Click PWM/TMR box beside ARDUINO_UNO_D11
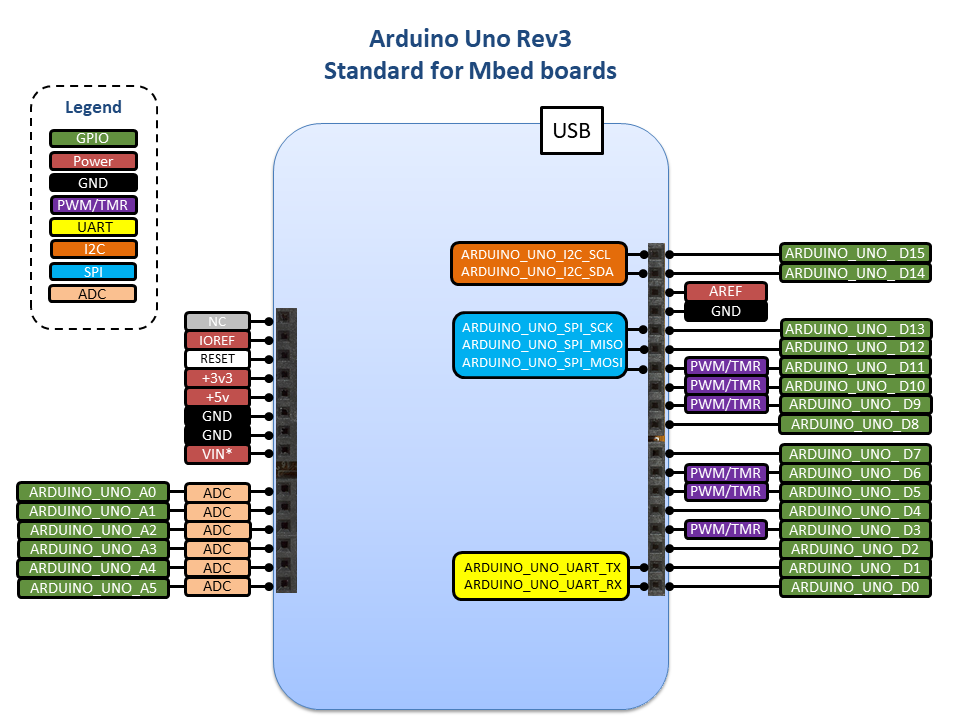The width and height of the screenshot is (960, 720). (726, 366)
